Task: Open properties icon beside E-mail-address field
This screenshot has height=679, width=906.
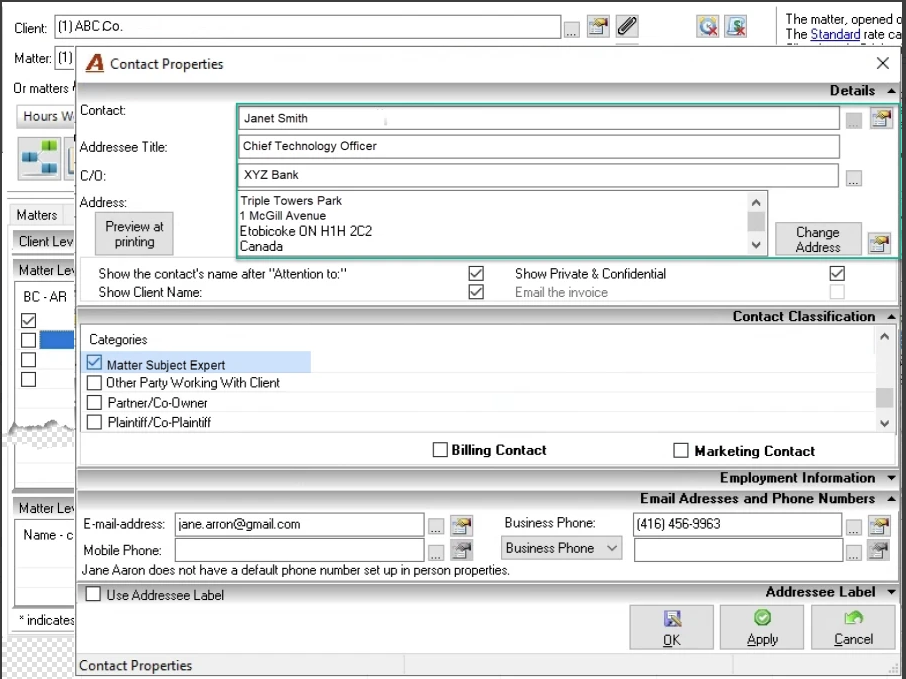Action: [x=462, y=525]
